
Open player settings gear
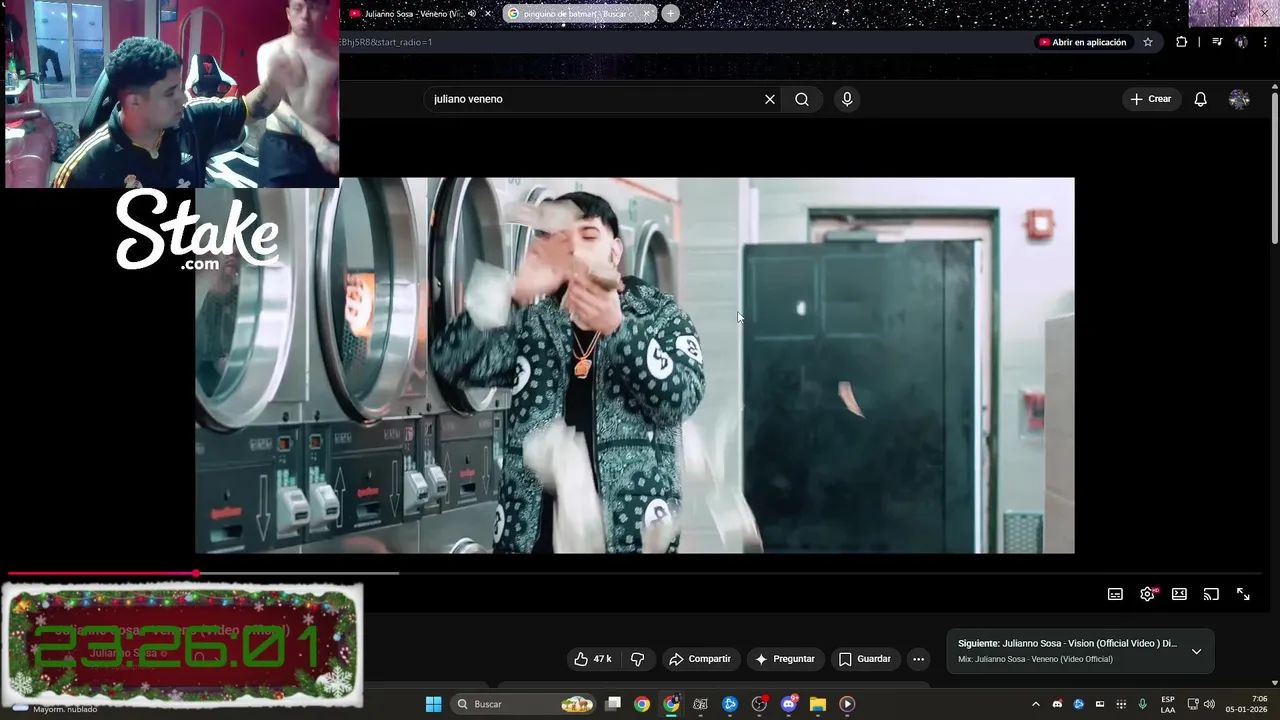[x=1147, y=594]
